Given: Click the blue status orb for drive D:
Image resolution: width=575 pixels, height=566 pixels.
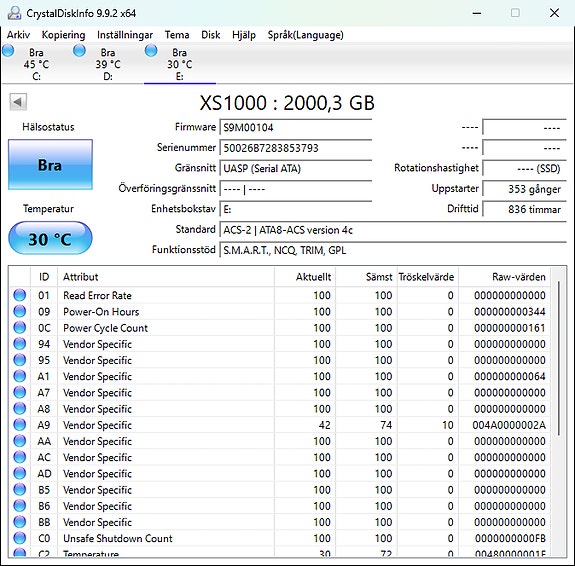Looking at the screenshot, I should 80,51.
